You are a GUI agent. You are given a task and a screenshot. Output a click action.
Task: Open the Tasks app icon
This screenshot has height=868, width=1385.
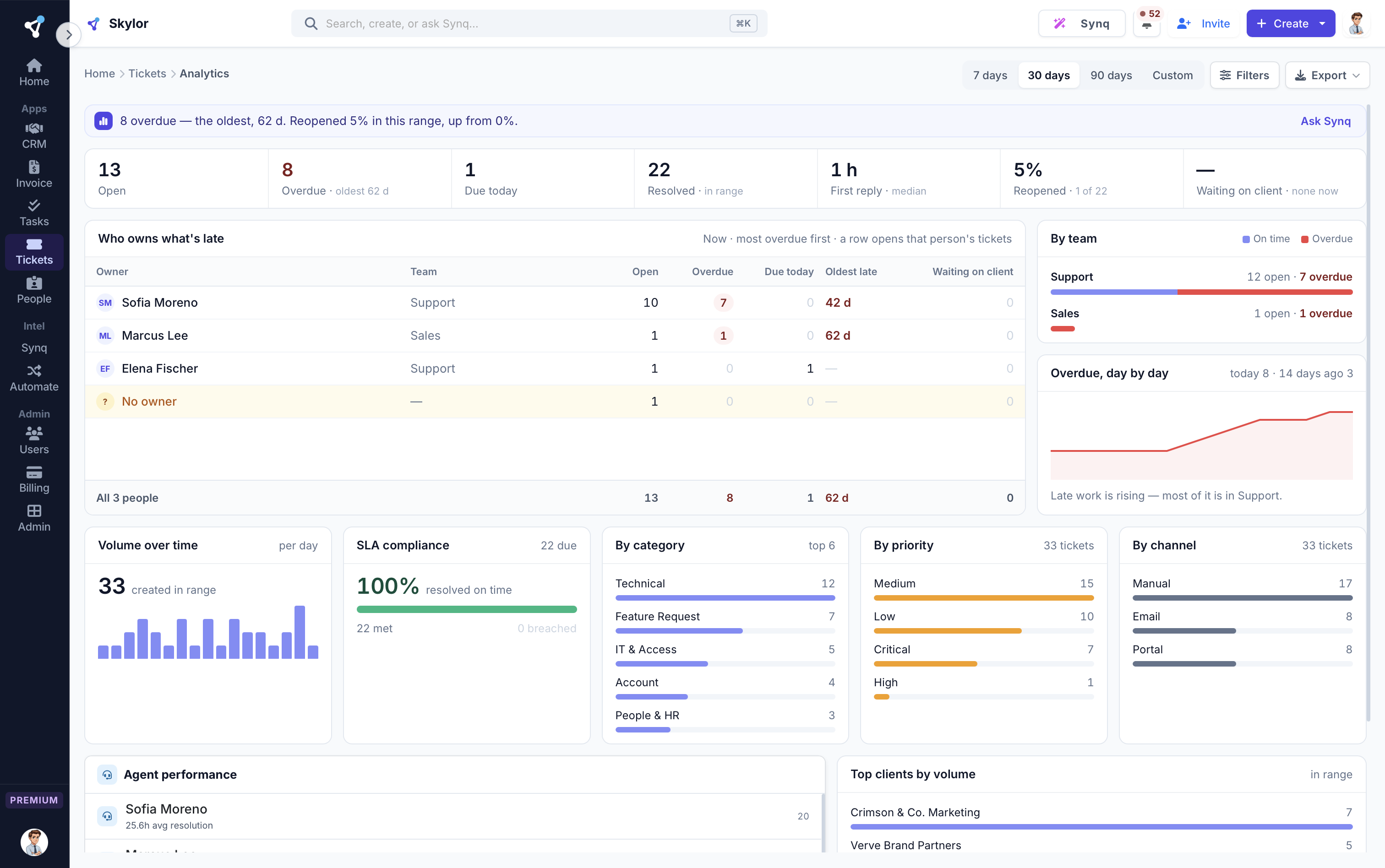point(34,213)
